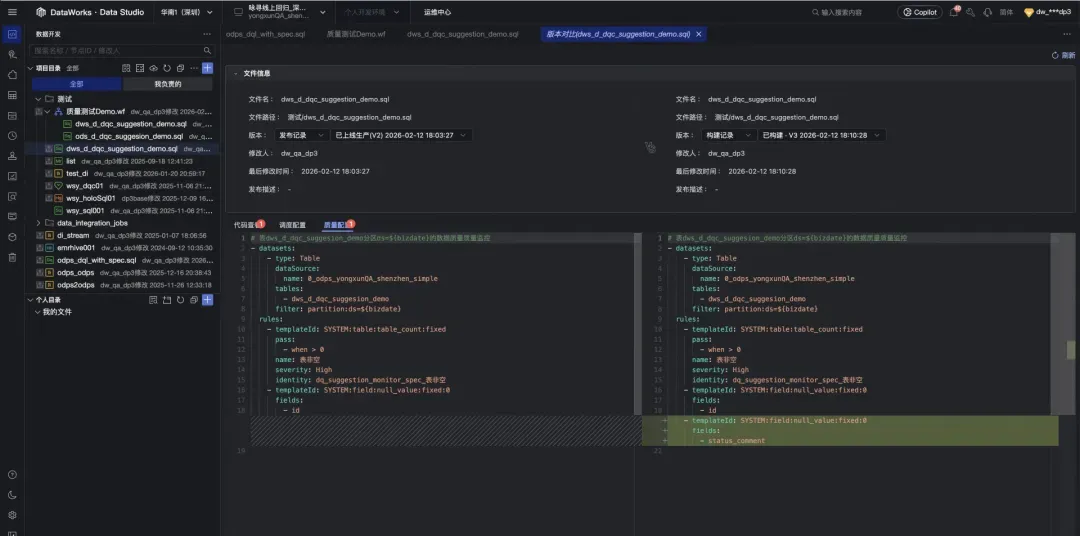1080x536 pixels.
Task: Toggle dark mode moon icon
Action: (x=12, y=495)
